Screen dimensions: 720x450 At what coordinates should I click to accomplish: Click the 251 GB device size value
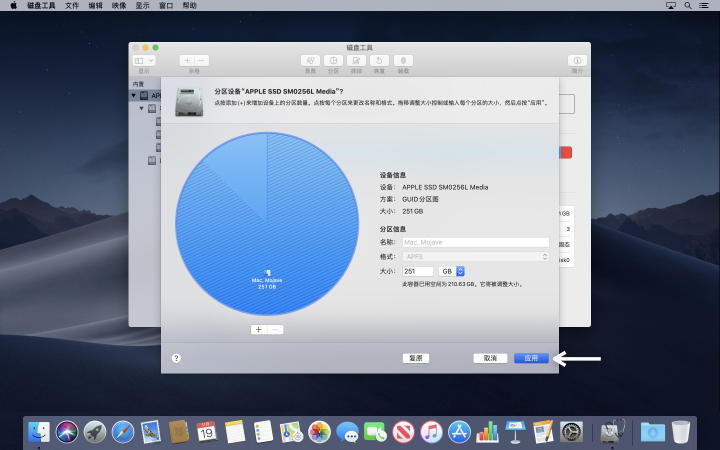pyautogui.click(x=412, y=212)
